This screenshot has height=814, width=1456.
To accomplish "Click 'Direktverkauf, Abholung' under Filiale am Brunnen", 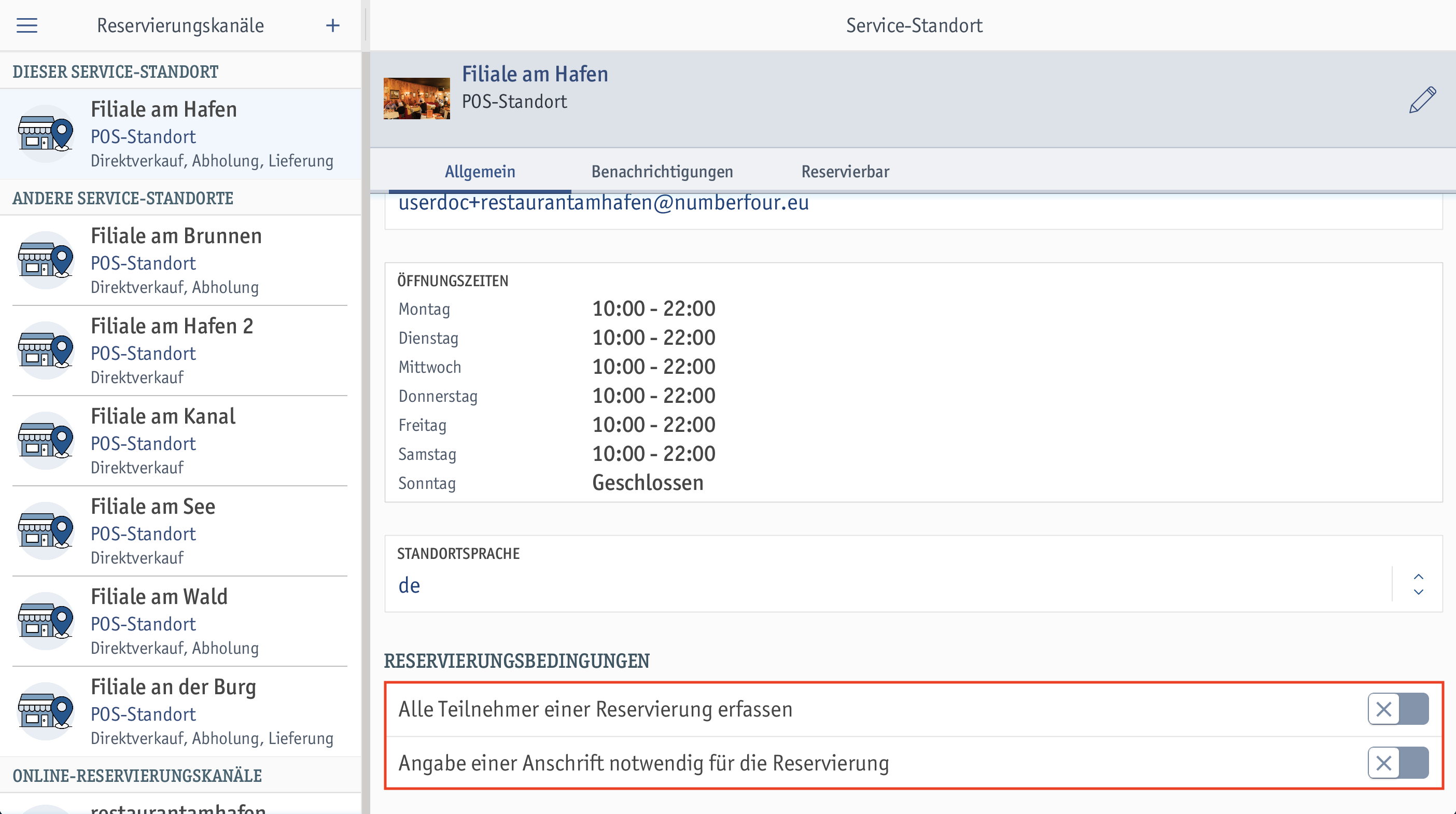I will pos(175,287).
